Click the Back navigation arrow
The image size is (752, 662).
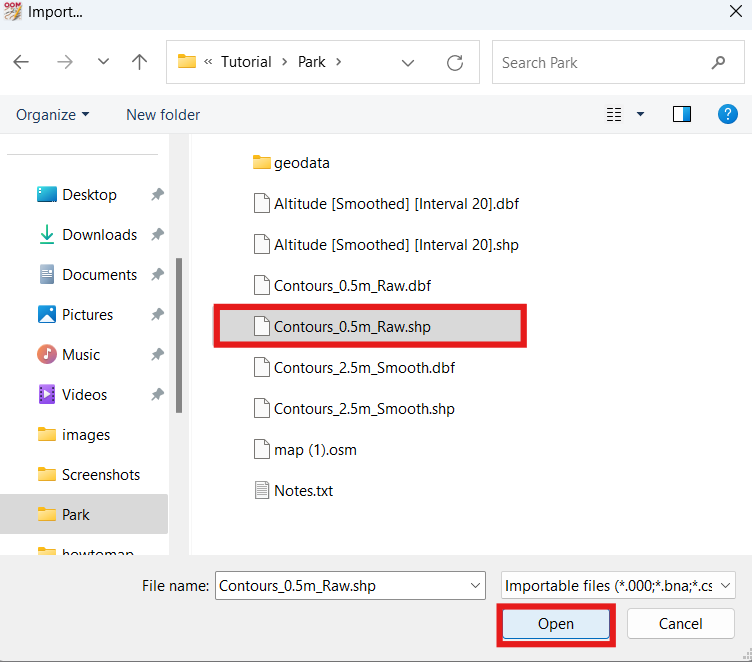pos(21,62)
